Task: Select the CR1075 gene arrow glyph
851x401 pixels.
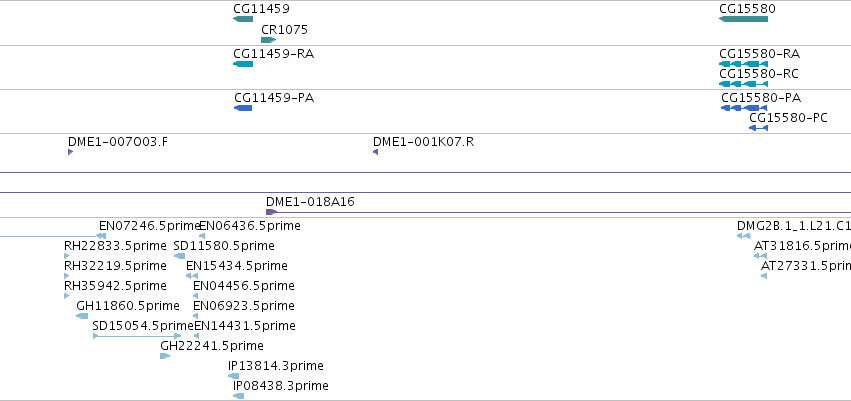Action: coord(269,40)
